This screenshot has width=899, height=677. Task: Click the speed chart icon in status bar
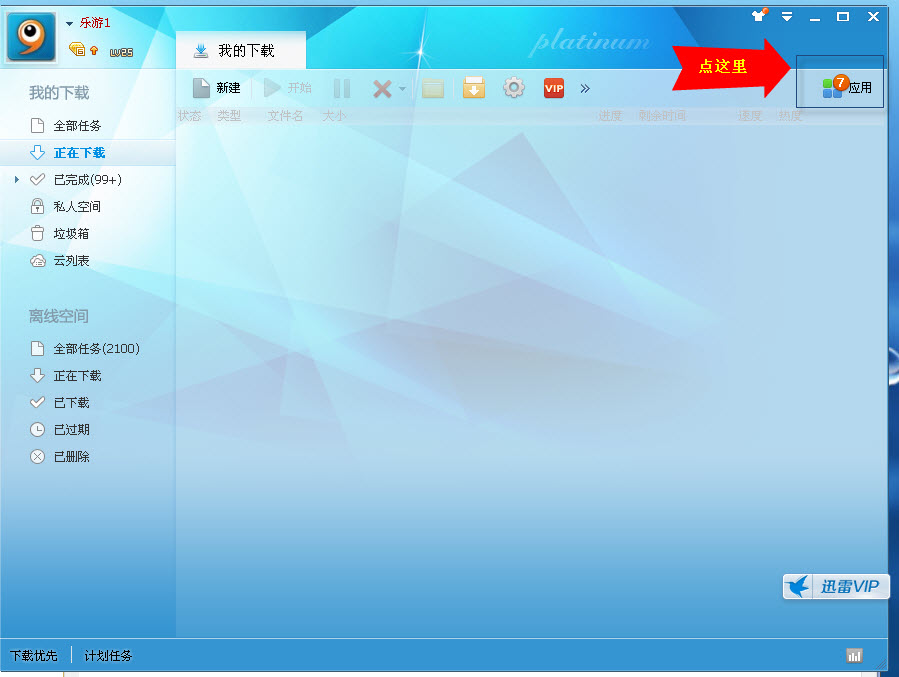pyautogui.click(x=854, y=656)
